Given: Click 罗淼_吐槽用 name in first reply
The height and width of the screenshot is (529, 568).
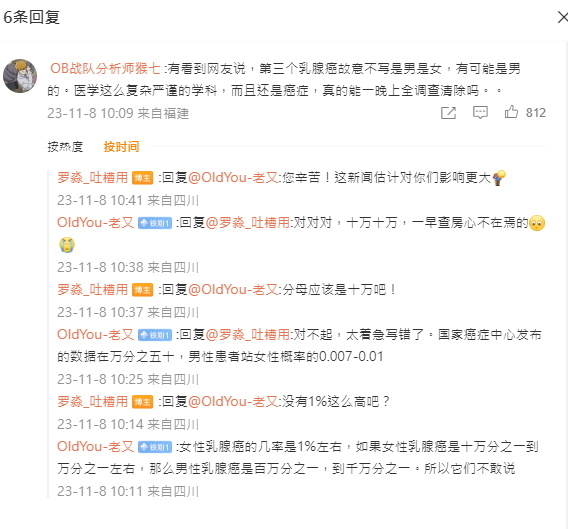Looking at the screenshot, I should (93, 178).
